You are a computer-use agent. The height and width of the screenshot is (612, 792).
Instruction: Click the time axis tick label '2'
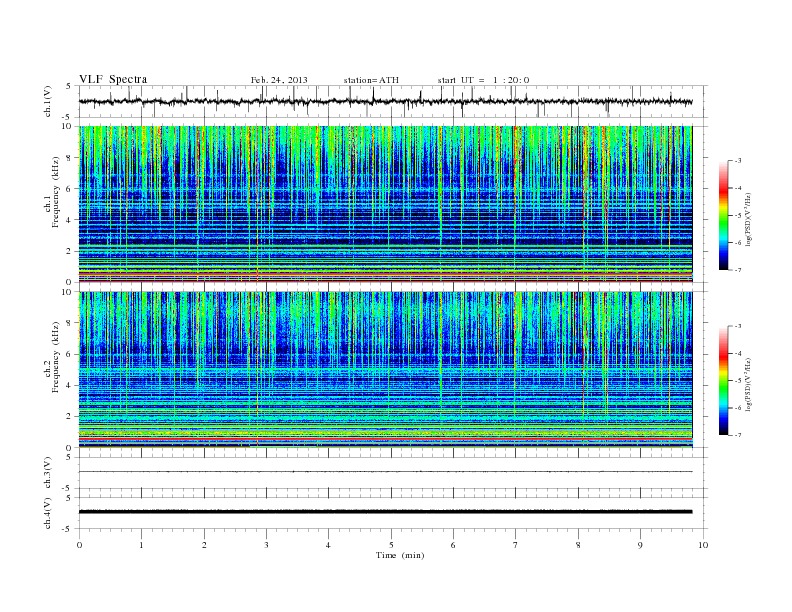(204, 545)
